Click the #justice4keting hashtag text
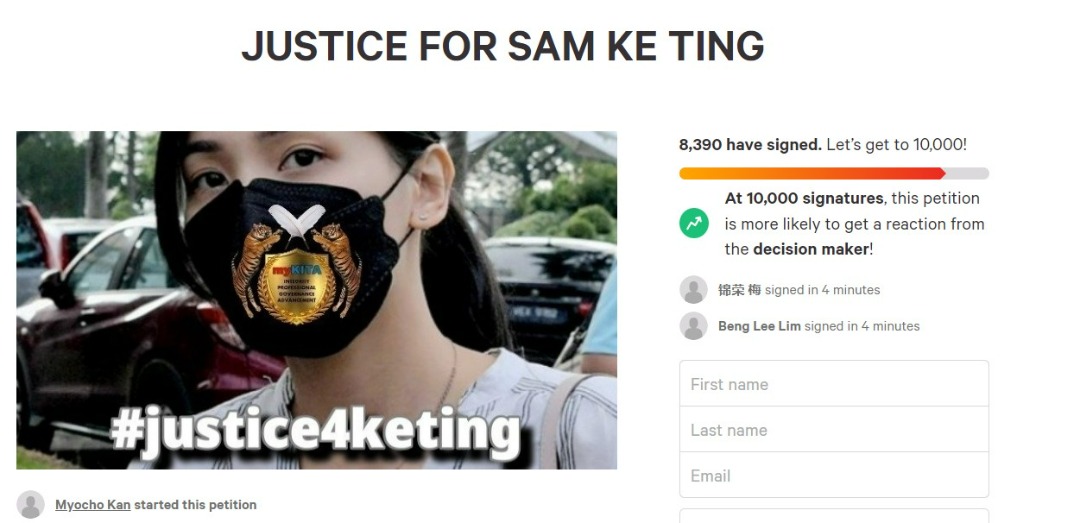1080x523 pixels. [x=315, y=433]
